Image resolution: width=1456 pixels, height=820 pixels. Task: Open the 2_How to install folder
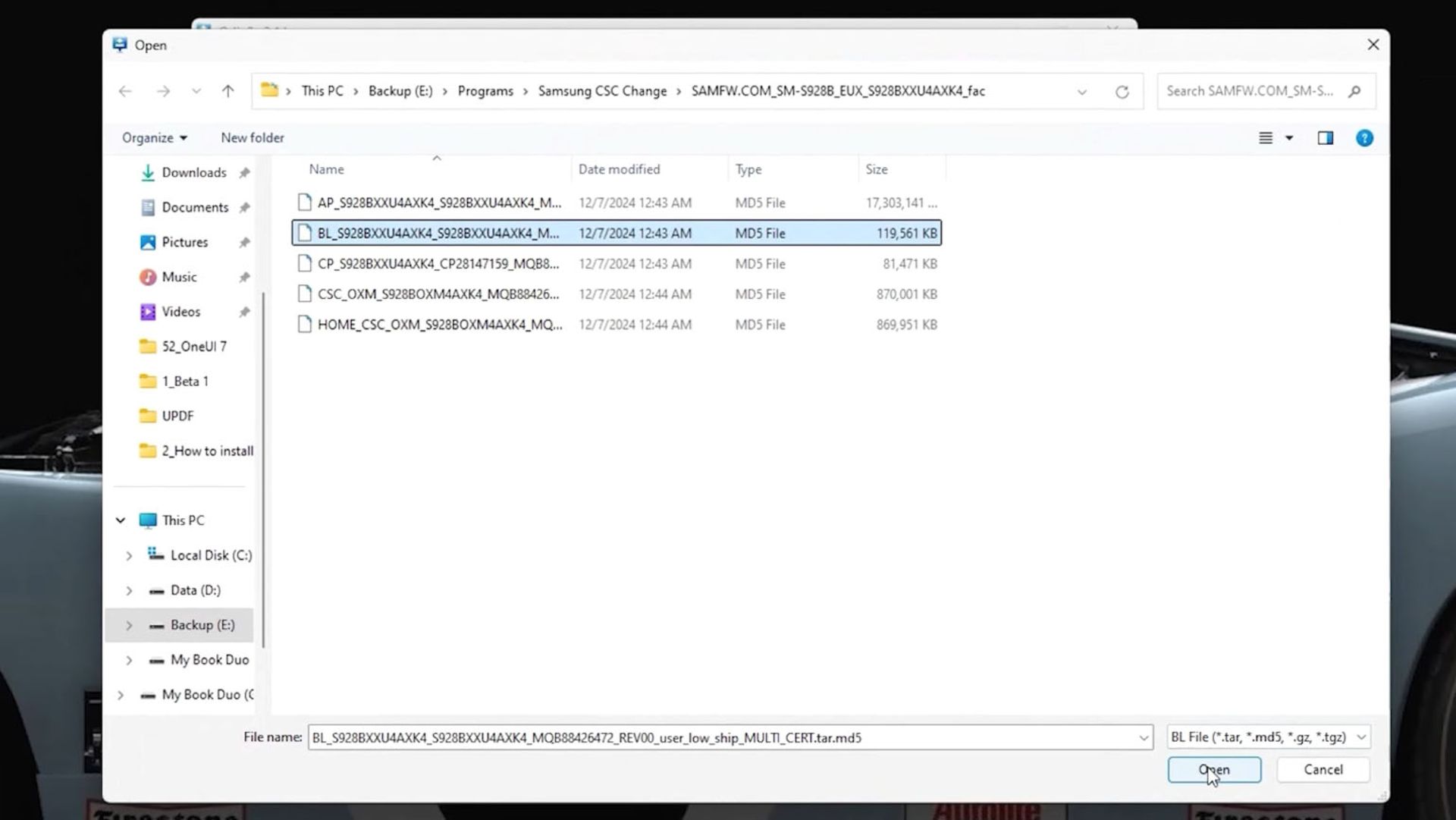tap(207, 451)
